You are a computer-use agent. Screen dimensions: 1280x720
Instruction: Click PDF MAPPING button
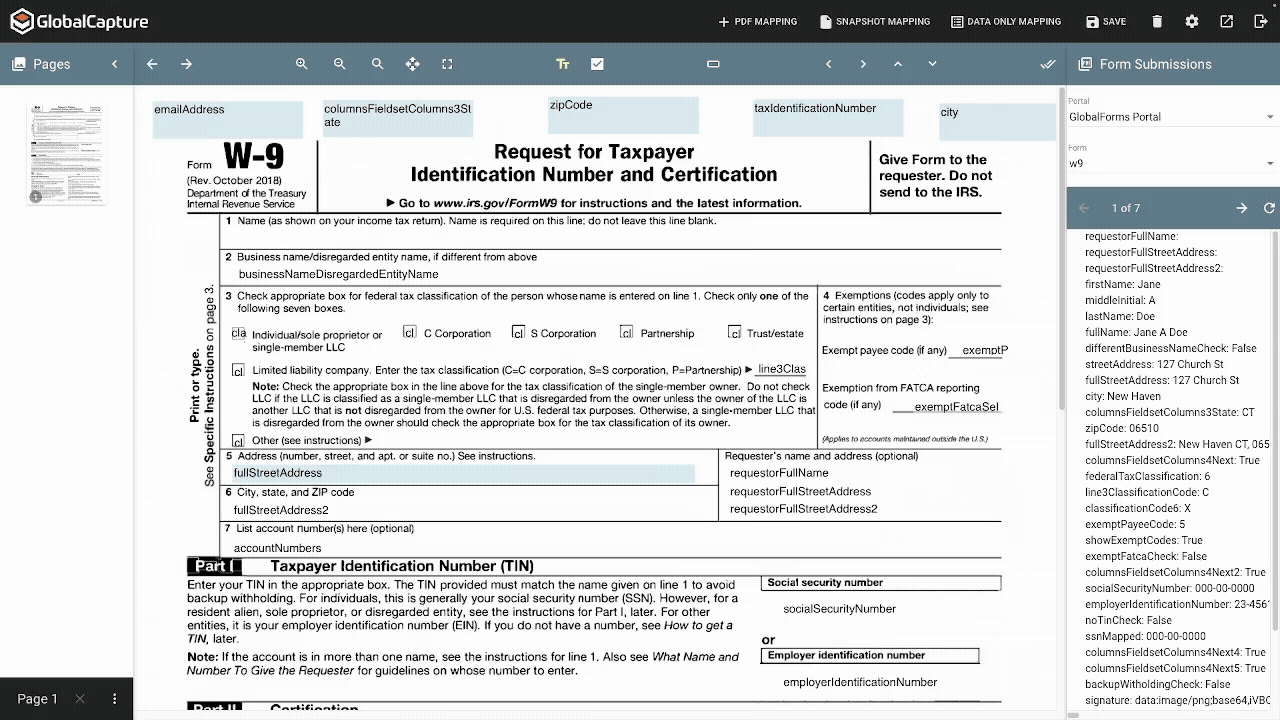pos(758,21)
